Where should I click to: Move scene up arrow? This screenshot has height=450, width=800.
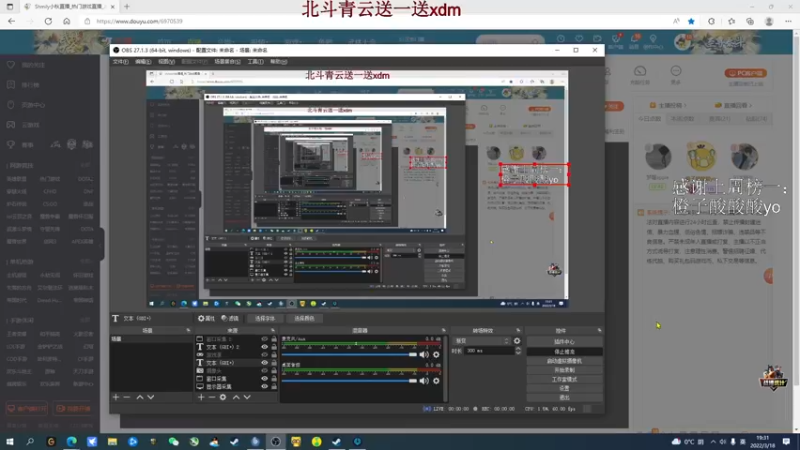pos(139,397)
